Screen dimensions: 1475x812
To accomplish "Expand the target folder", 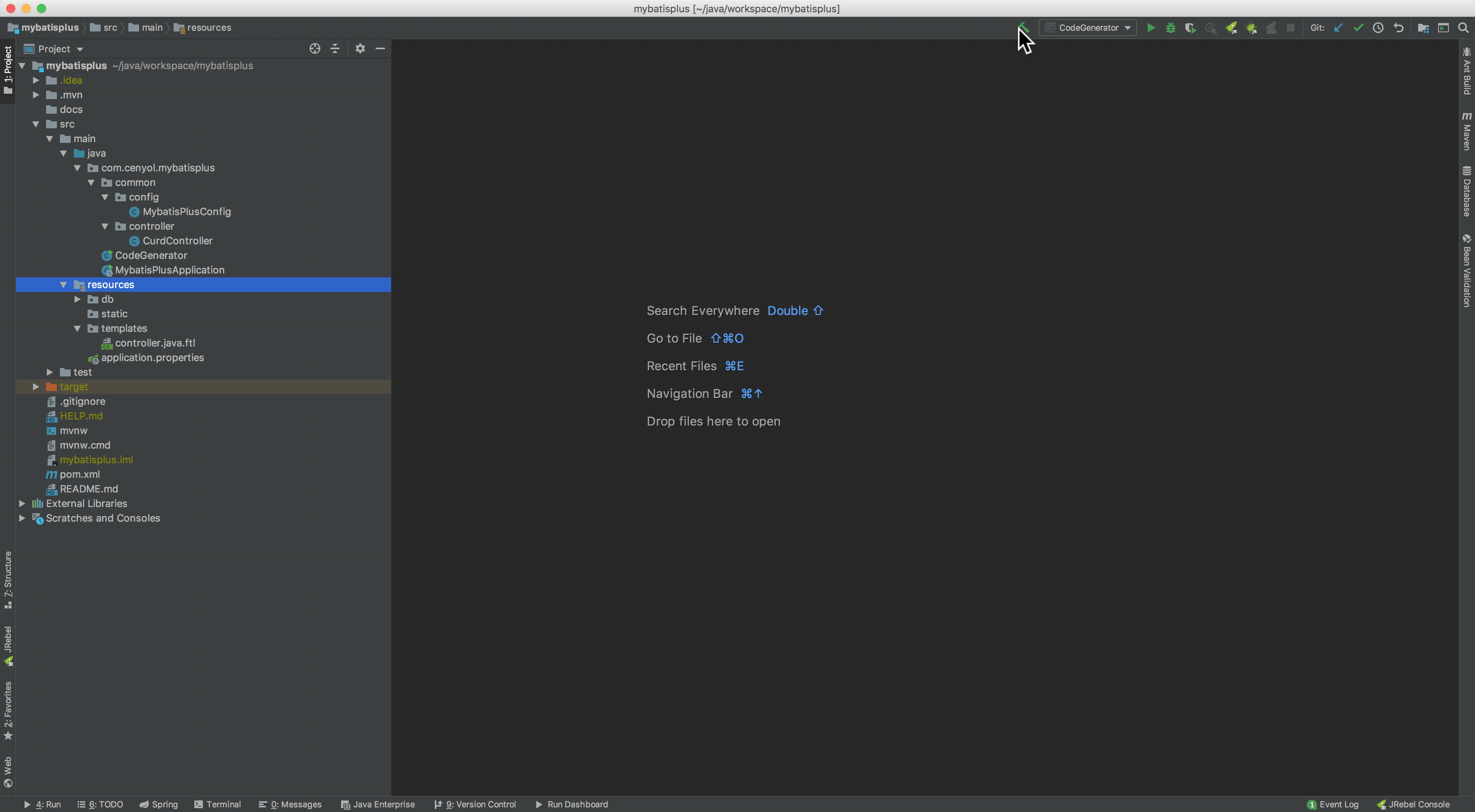I will [36, 386].
